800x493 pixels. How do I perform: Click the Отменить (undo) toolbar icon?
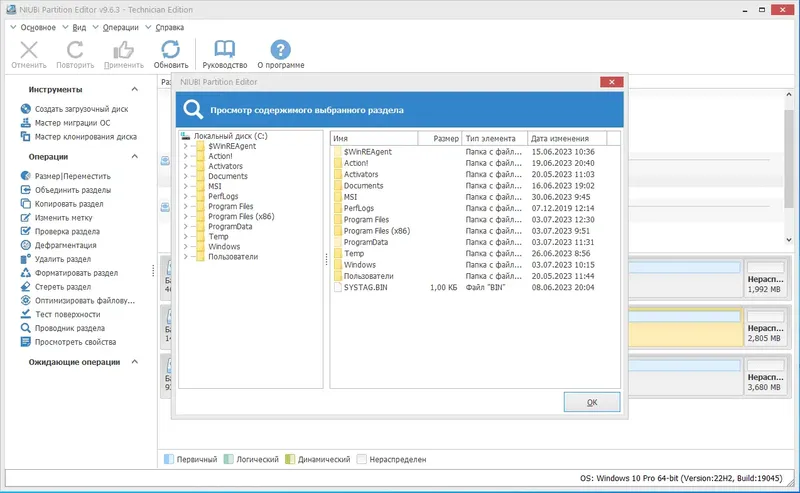29,50
